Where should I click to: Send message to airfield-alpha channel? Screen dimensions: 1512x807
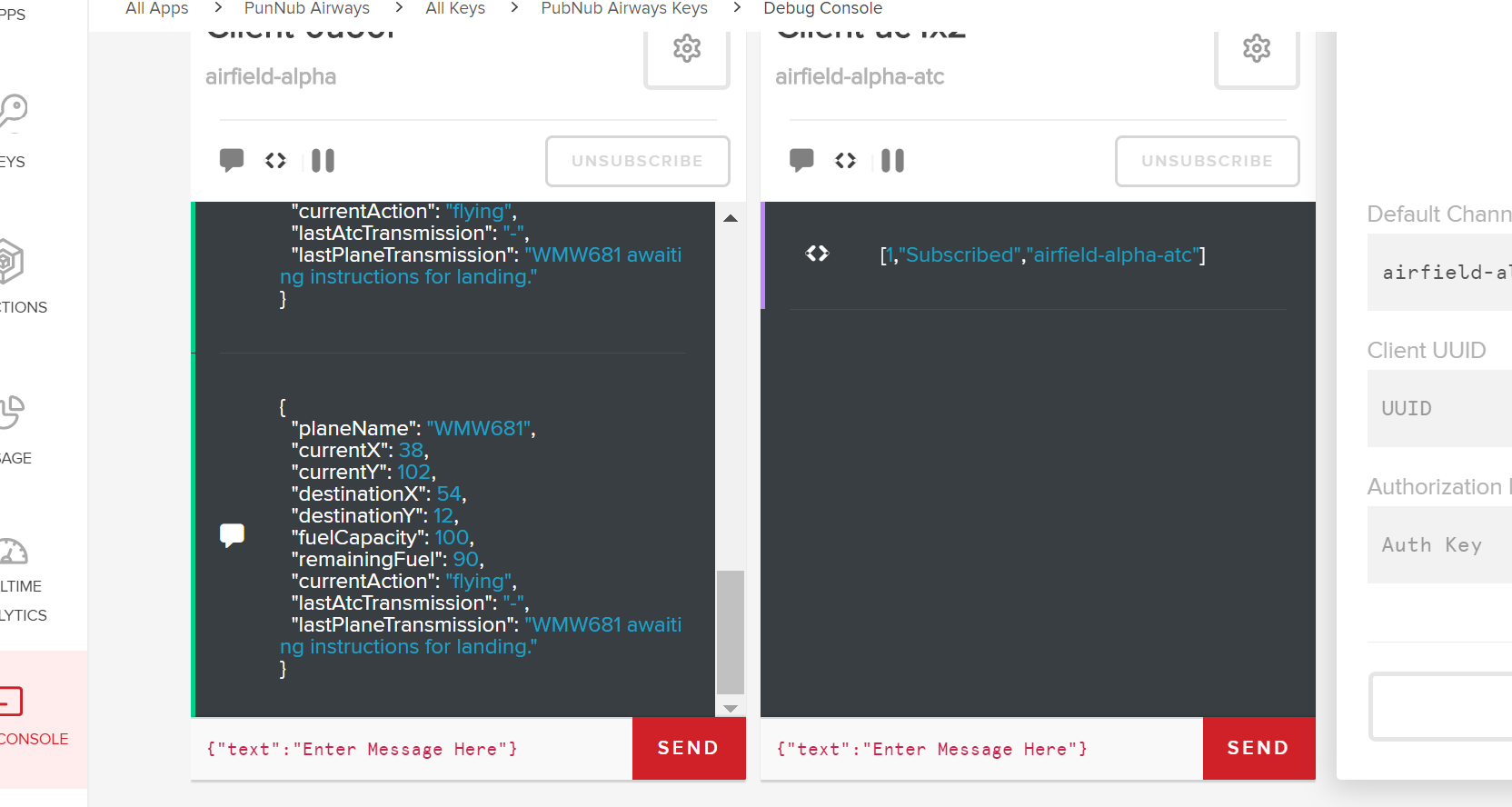[688, 748]
